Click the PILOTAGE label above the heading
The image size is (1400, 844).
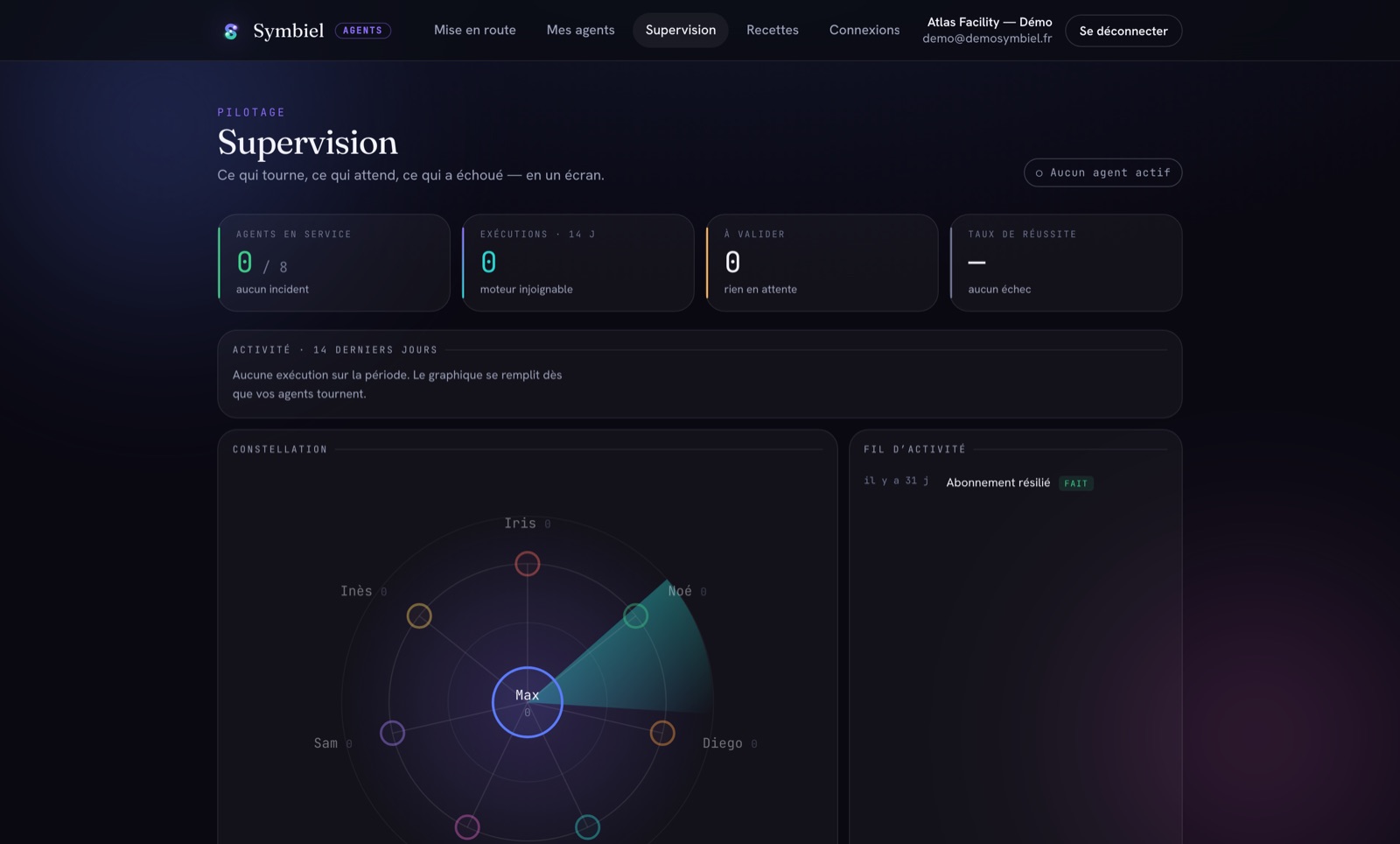pyautogui.click(x=252, y=112)
